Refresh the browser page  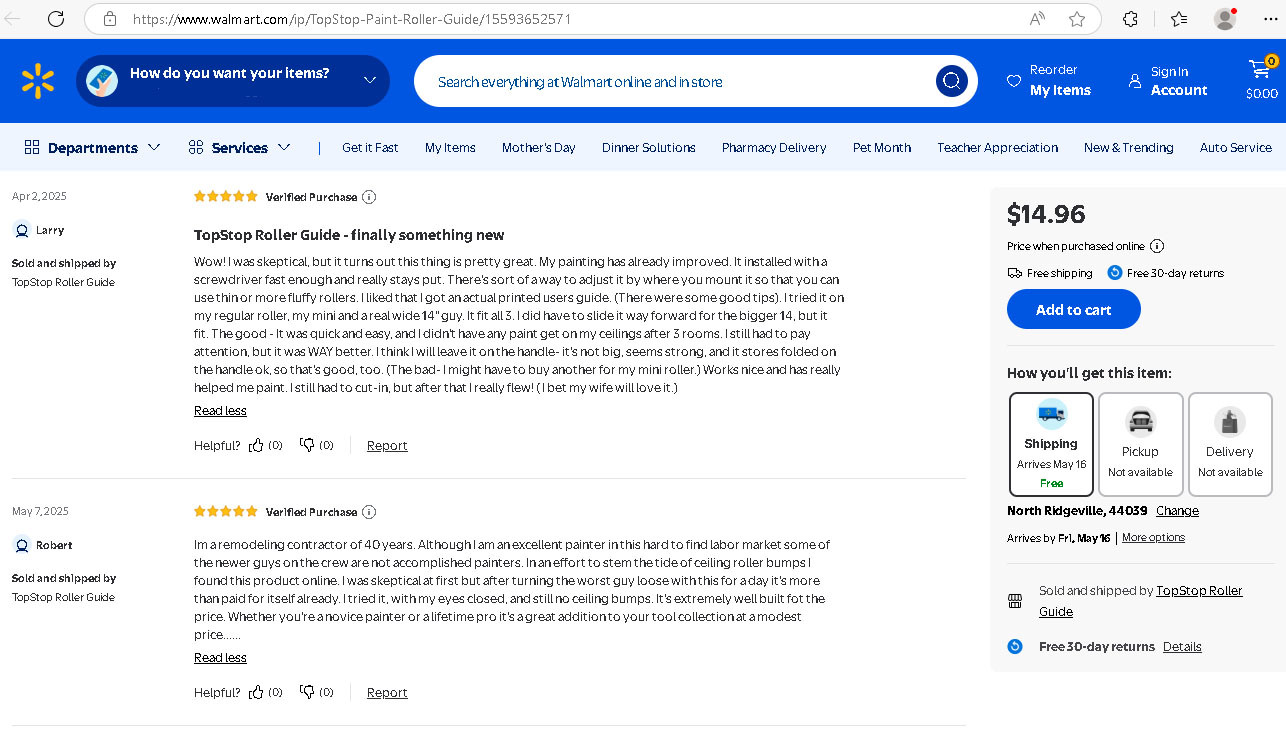[x=56, y=19]
